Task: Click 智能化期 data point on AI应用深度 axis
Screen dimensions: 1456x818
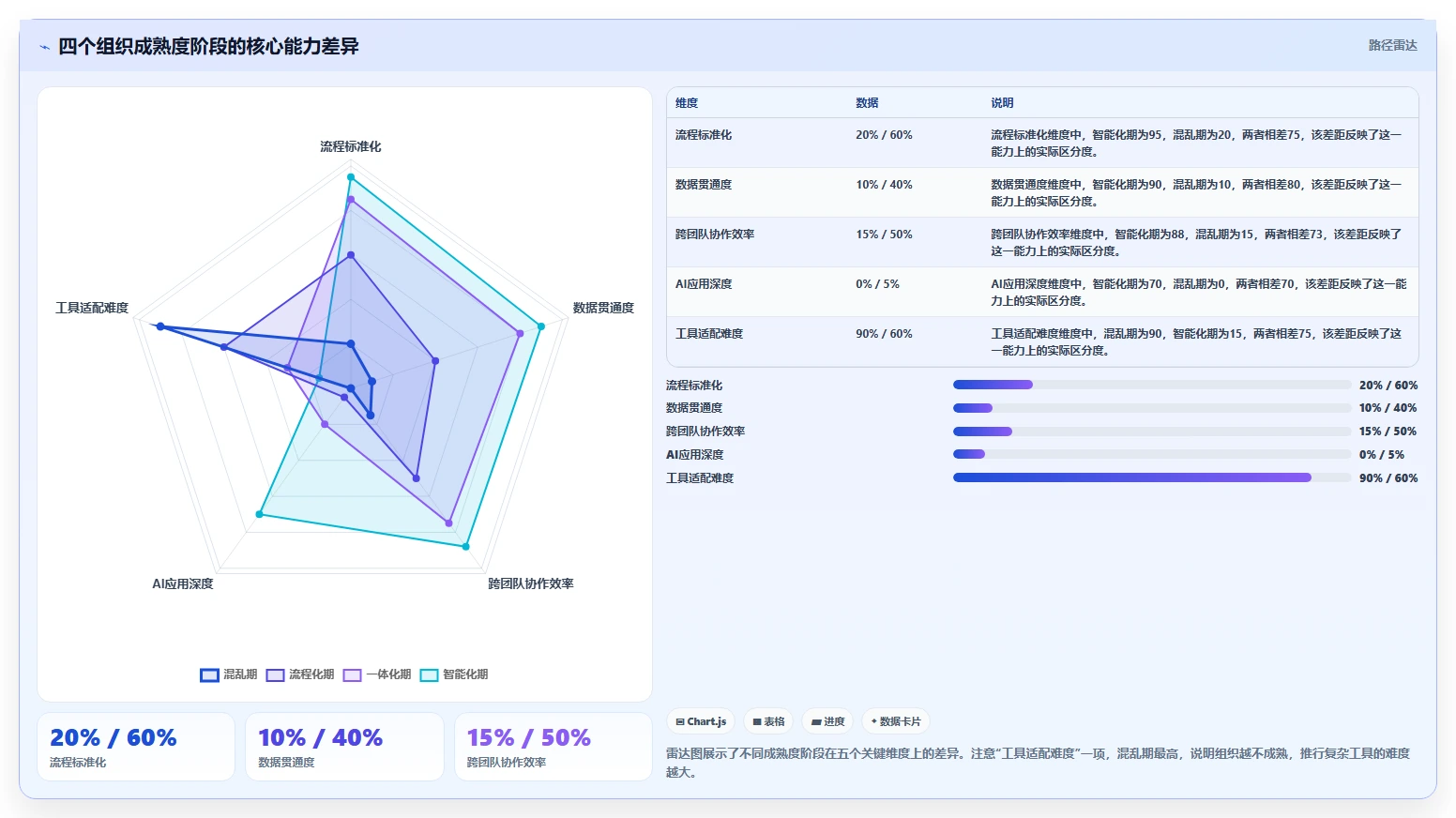Action: point(260,514)
